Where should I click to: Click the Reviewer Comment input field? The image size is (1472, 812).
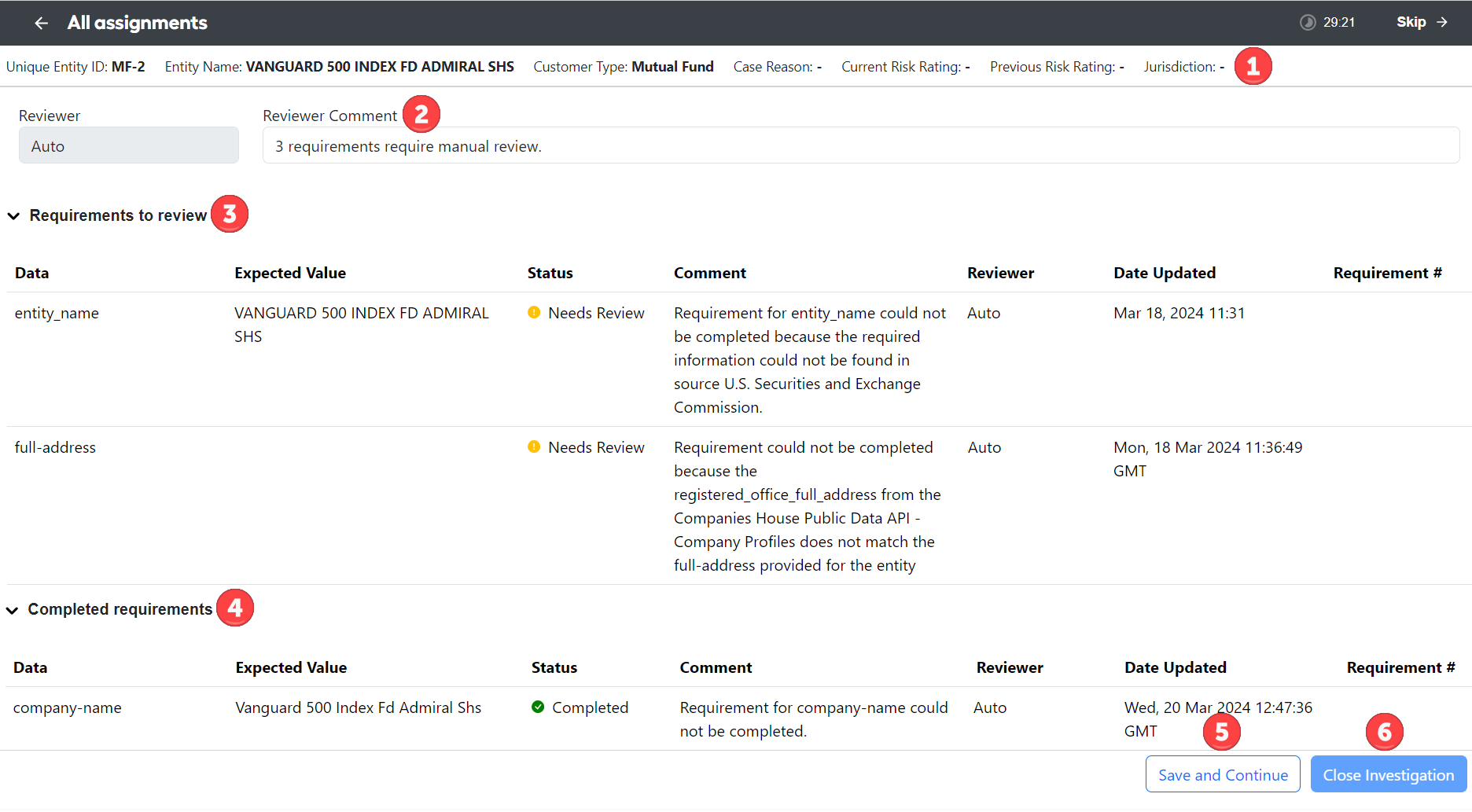tap(861, 145)
